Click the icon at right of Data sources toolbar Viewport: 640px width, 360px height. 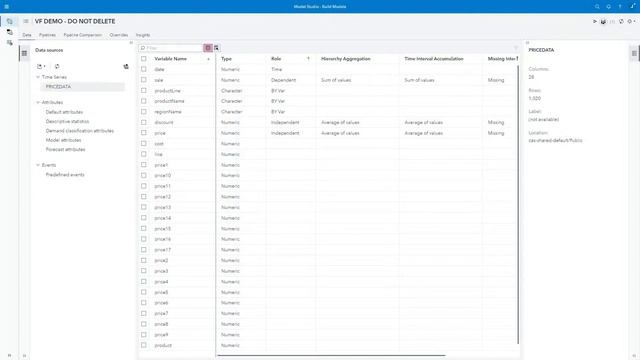[x=126, y=66]
